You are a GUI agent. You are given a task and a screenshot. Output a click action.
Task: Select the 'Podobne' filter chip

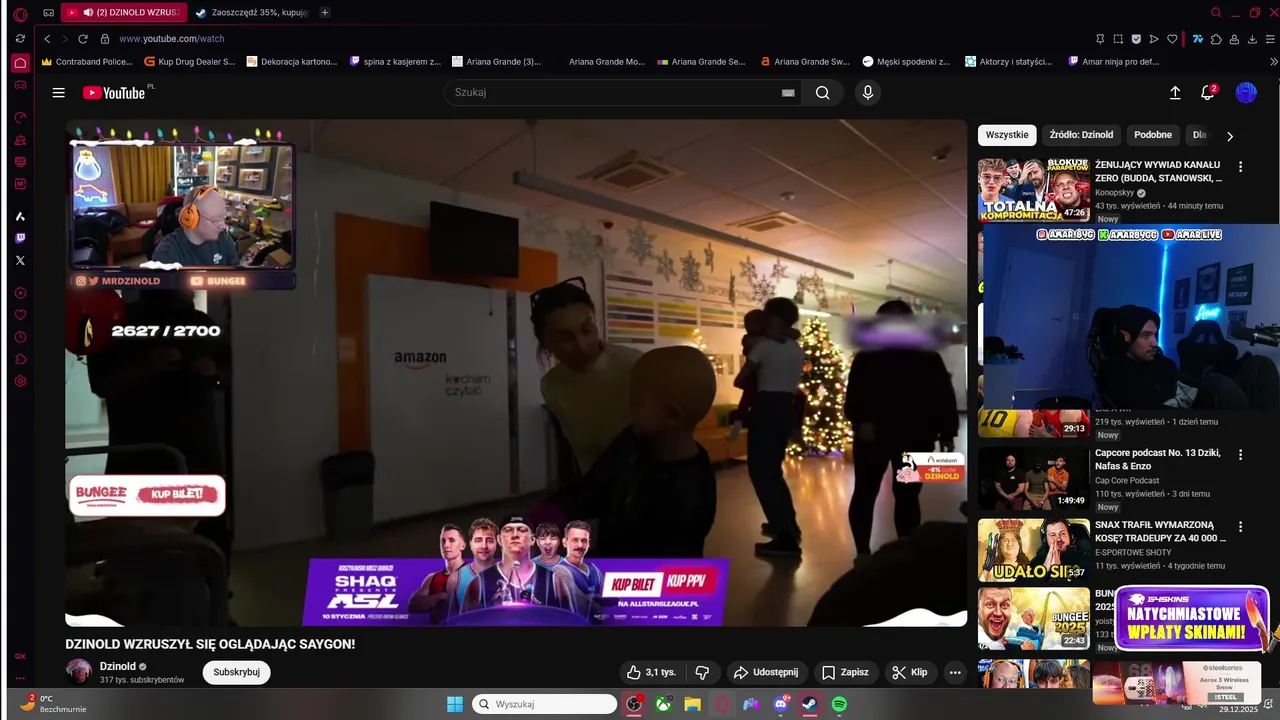click(1153, 135)
